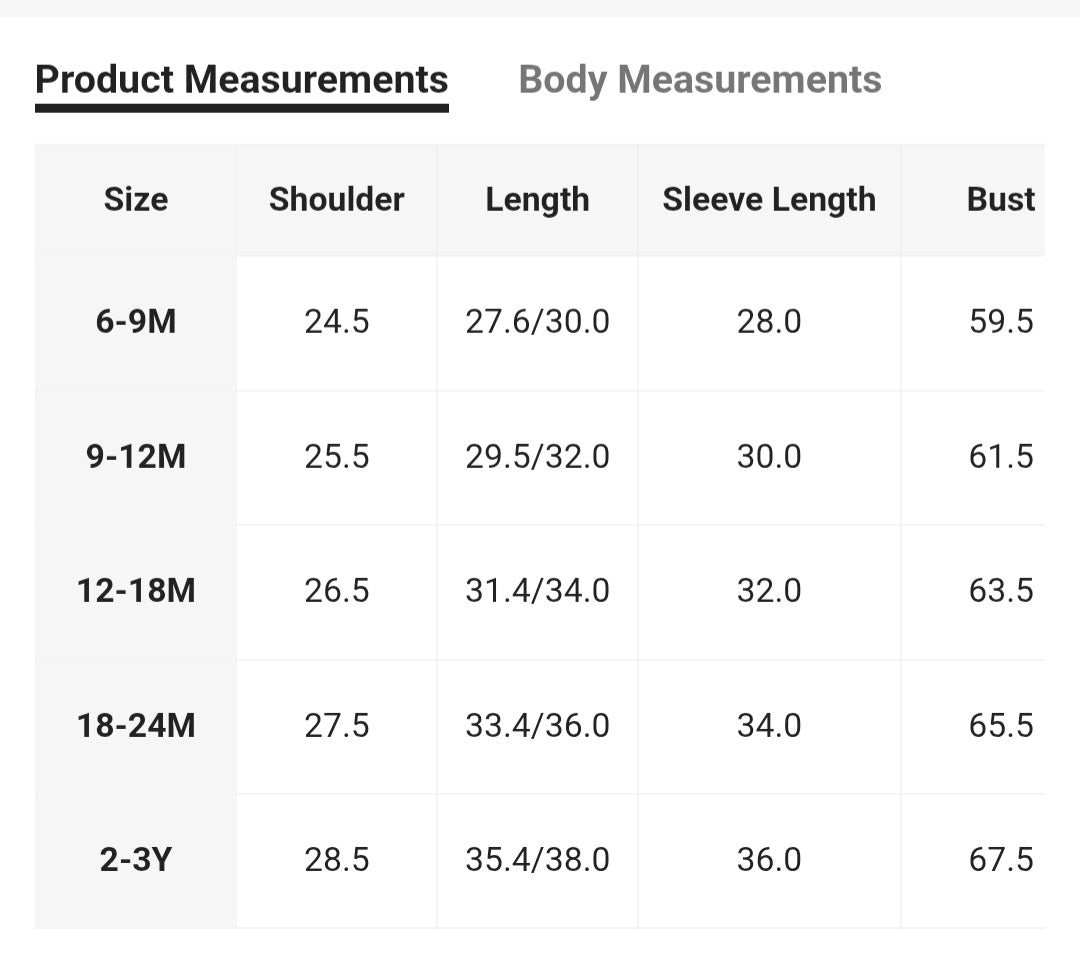Click the Sleeve Length column header
The width and height of the screenshot is (1080, 957).
coord(769,200)
